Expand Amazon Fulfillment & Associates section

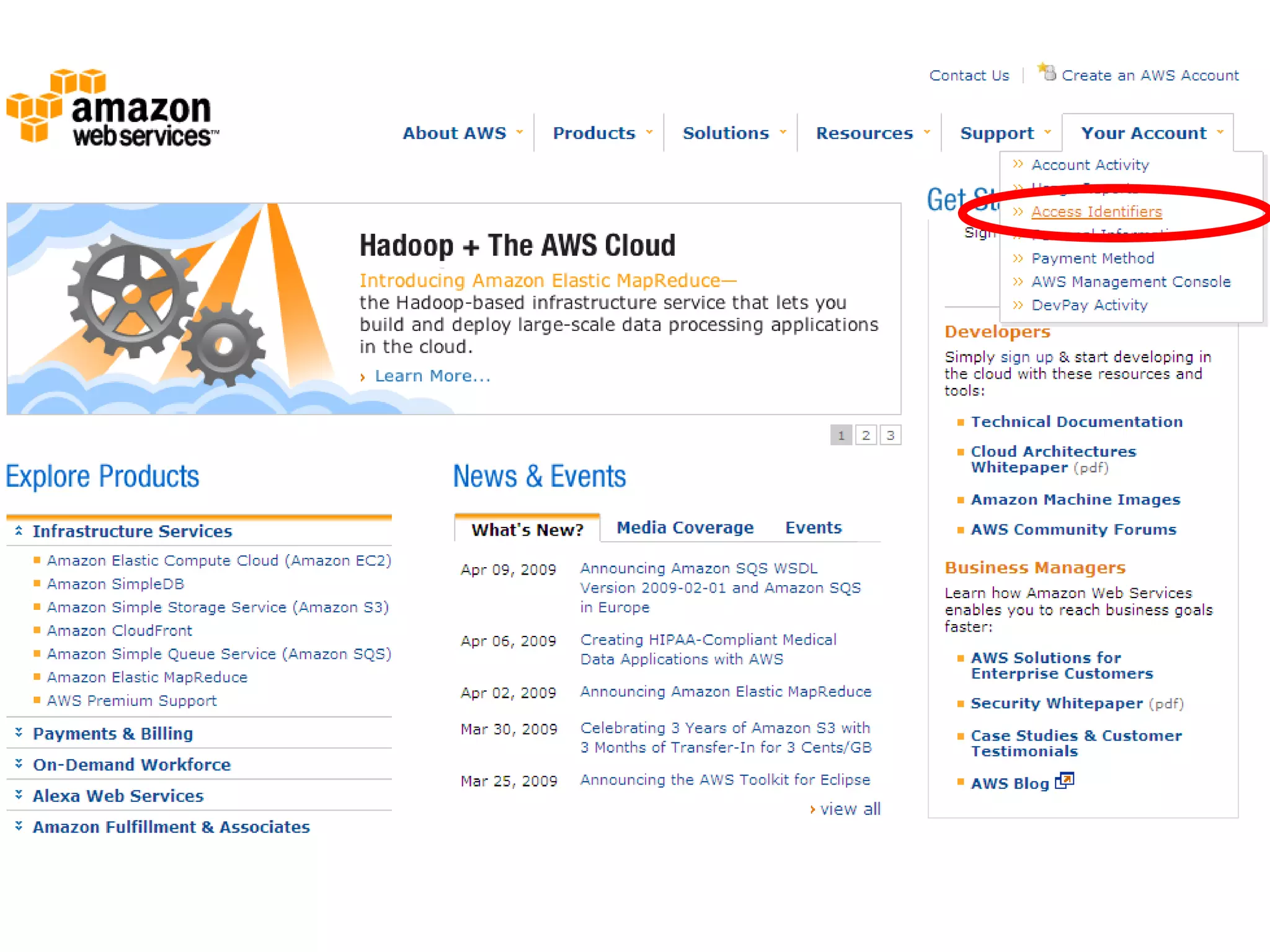tap(171, 827)
